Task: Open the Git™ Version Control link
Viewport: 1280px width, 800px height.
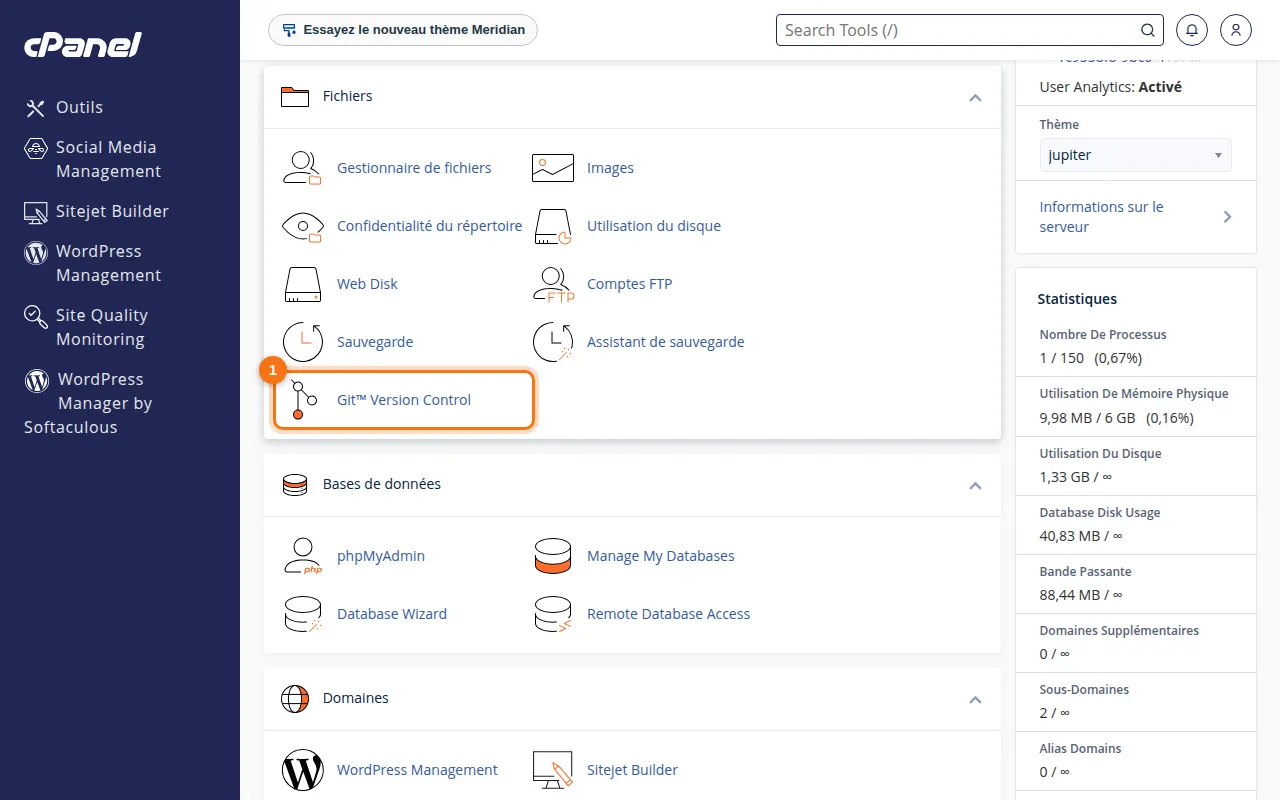Action: coord(404,400)
